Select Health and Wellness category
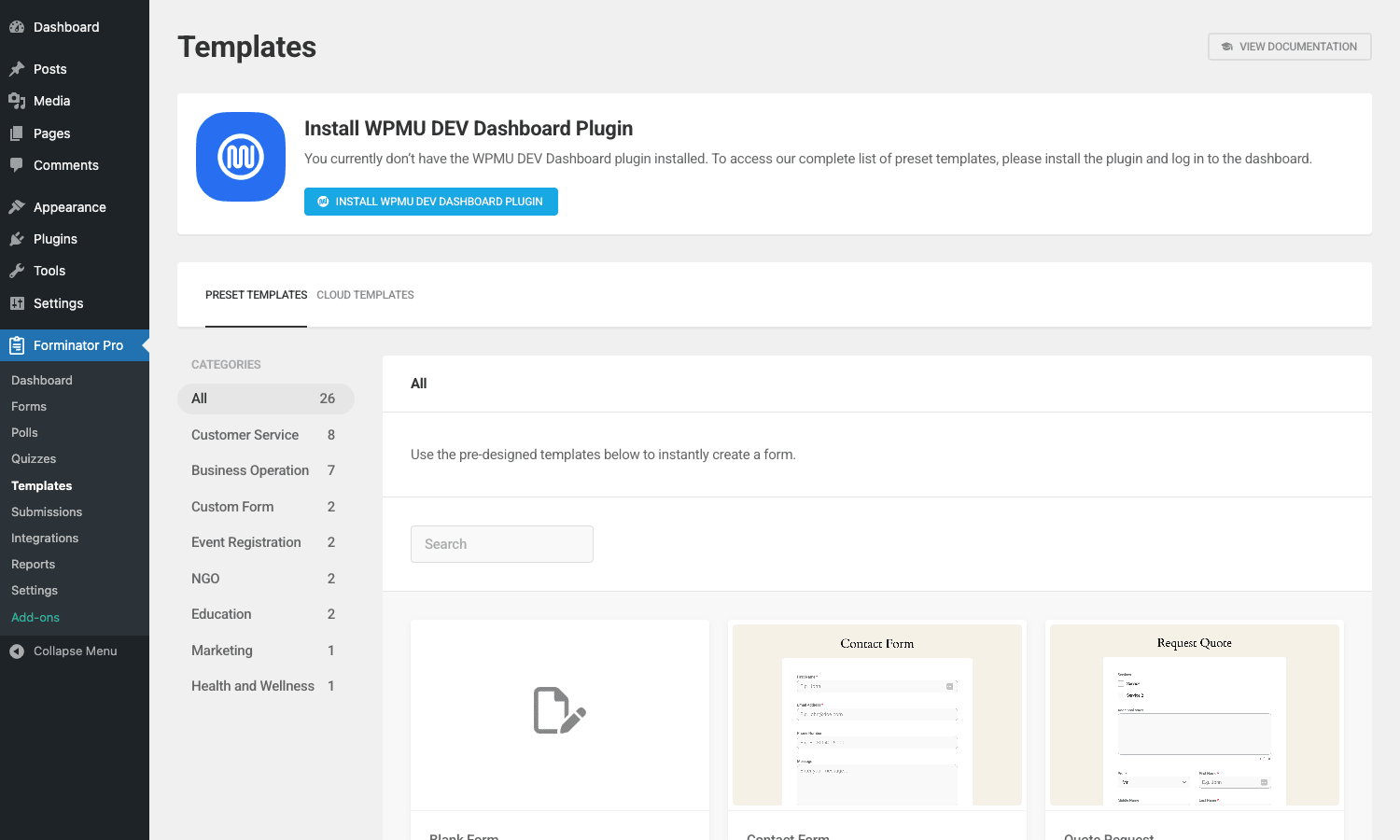The image size is (1400, 840). (x=266, y=686)
